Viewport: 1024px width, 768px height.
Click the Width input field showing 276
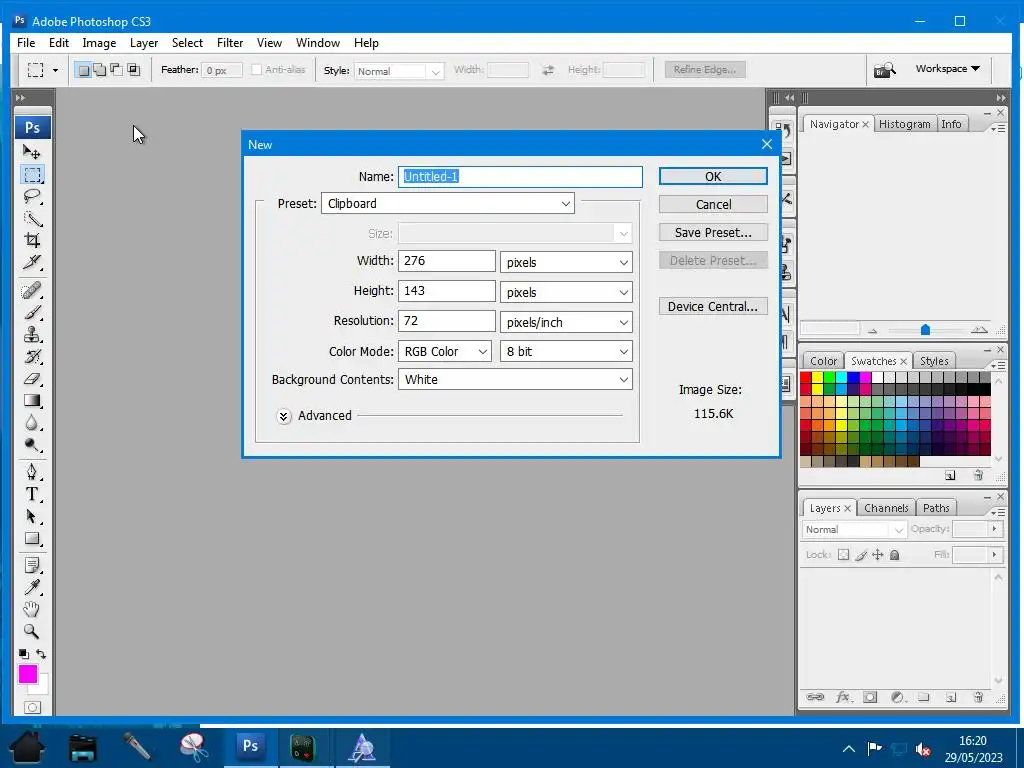[447, 261]
